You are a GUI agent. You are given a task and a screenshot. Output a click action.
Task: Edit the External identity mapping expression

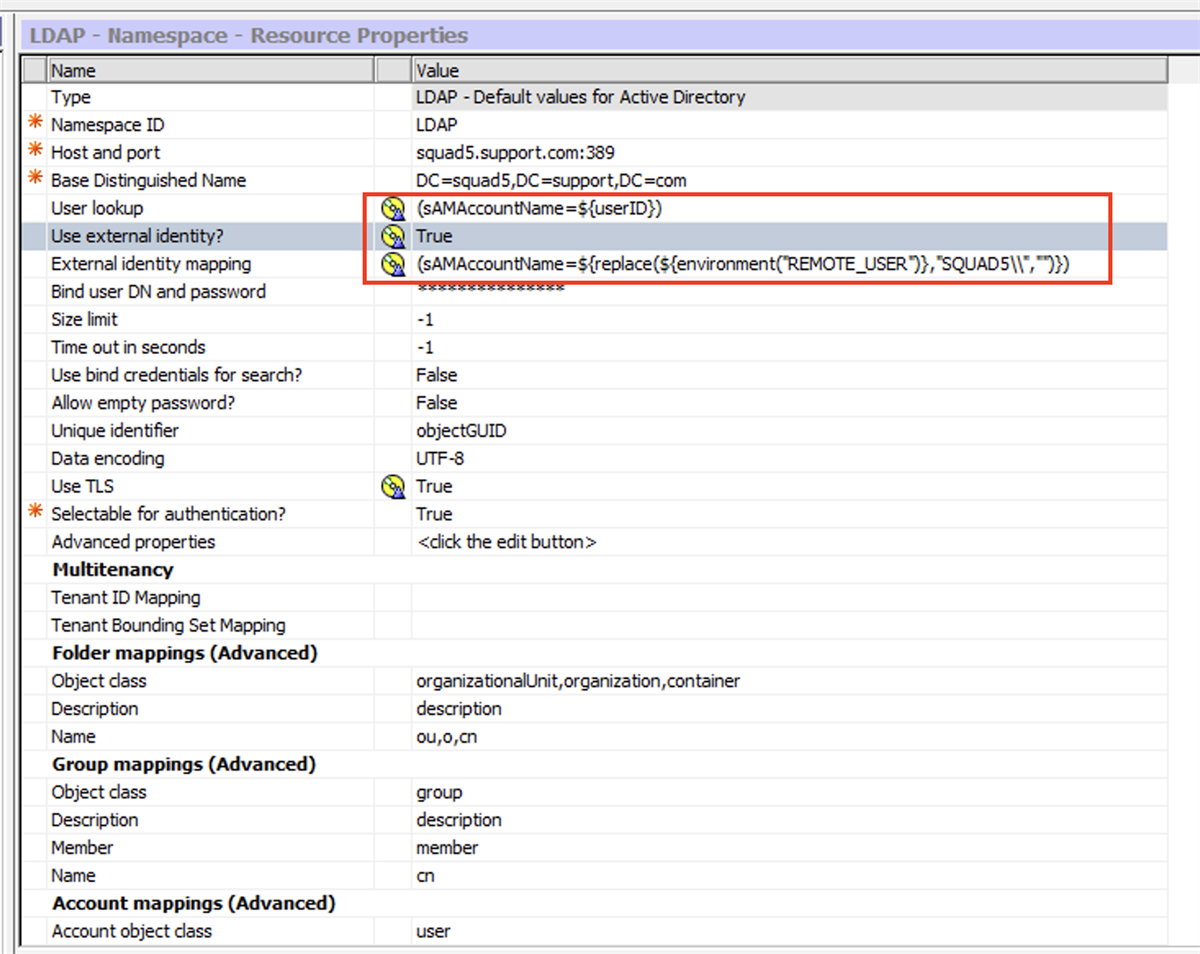(x=744, y=265)
